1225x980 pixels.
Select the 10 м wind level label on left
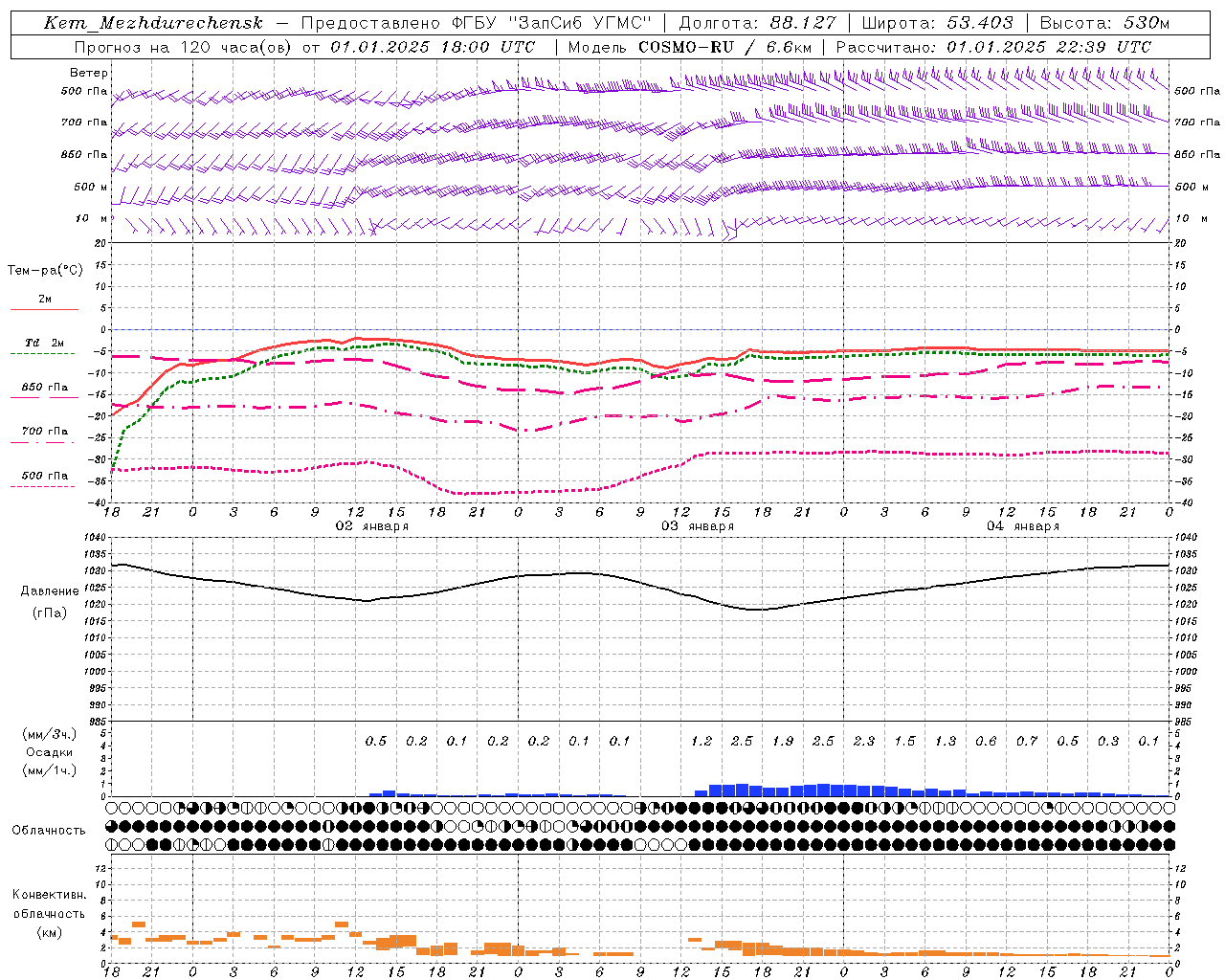point(92,218)
